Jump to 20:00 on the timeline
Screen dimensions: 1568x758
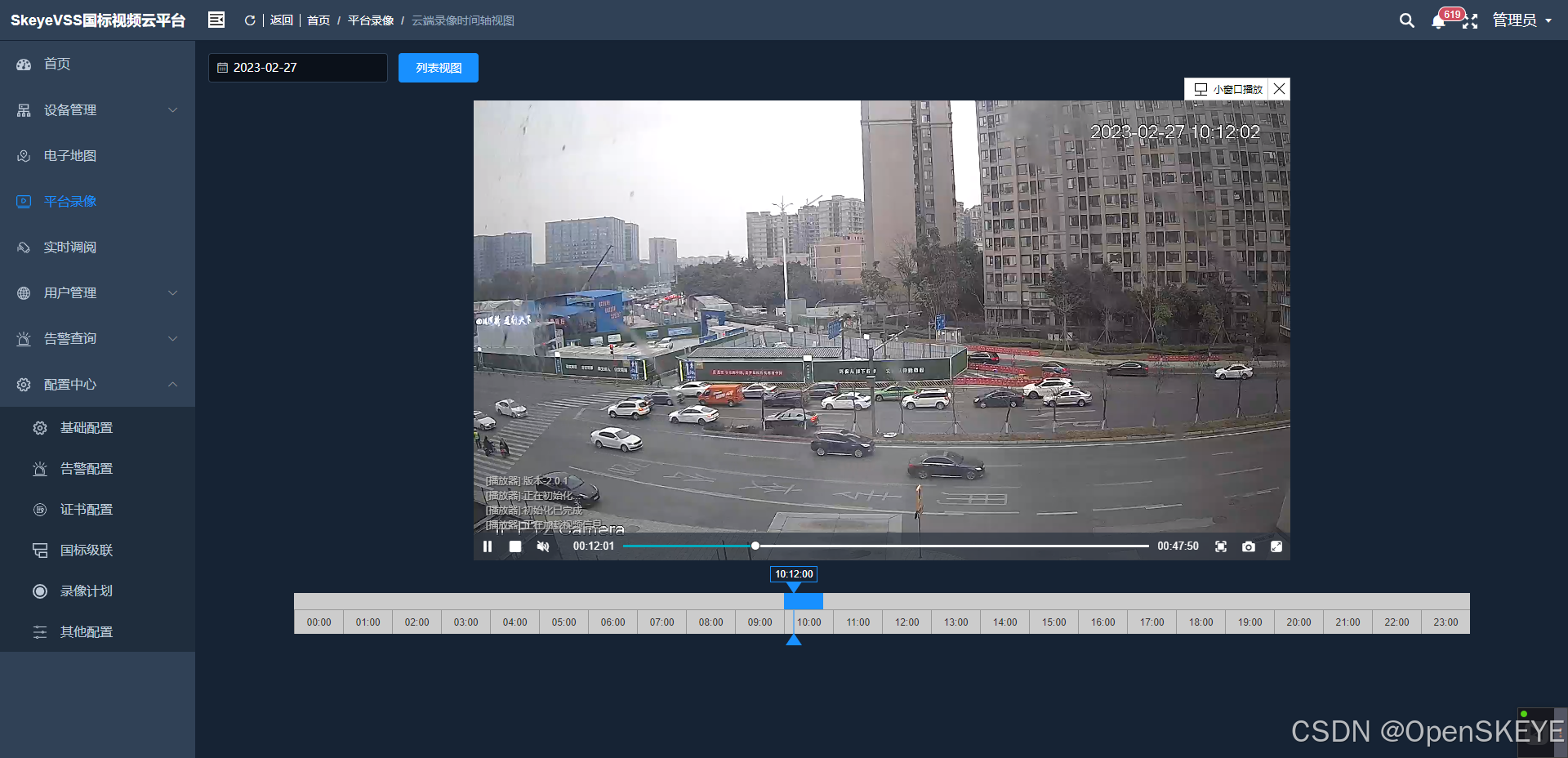point(1298,622)
